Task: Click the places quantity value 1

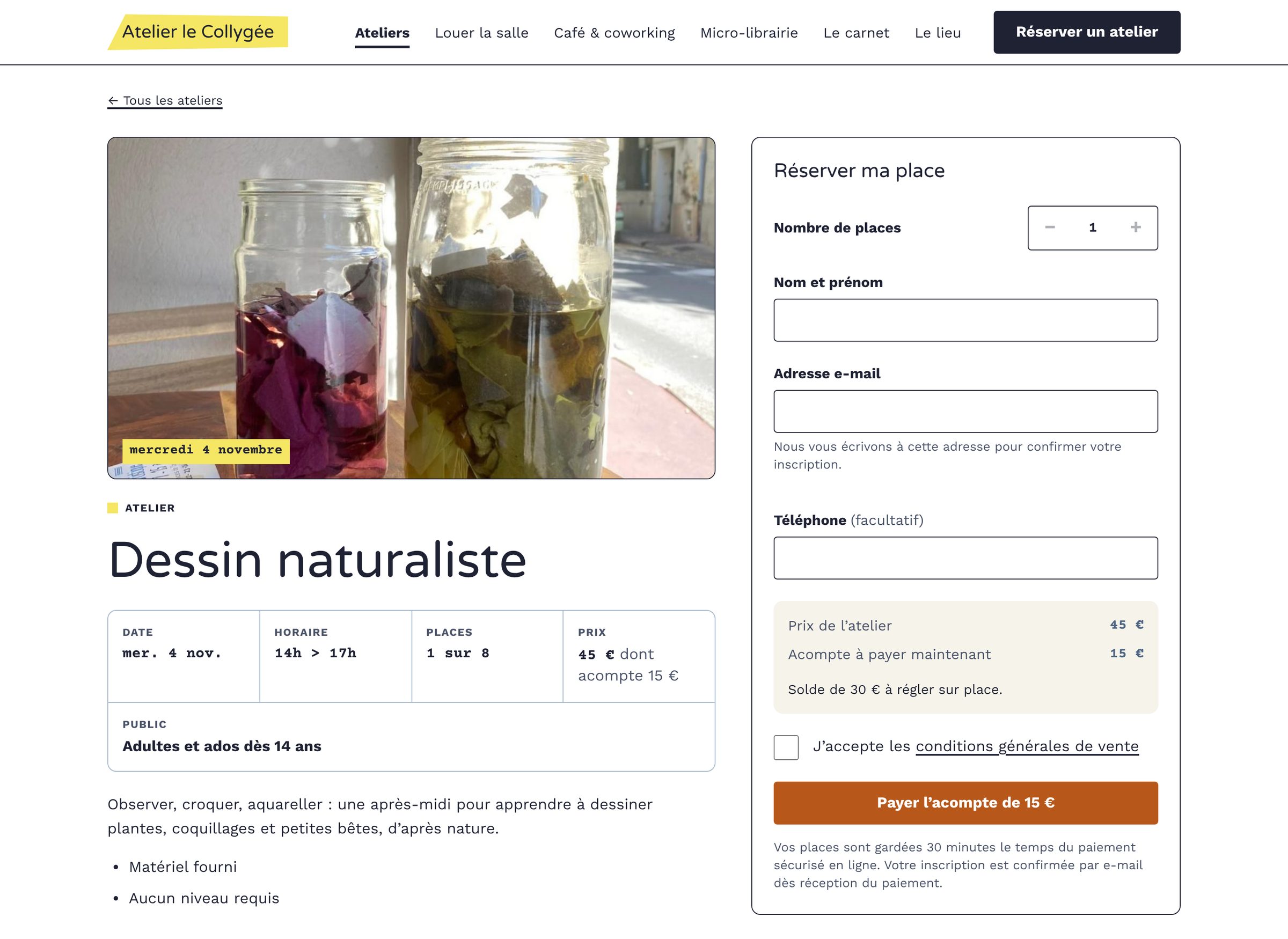Action: tap(1093, 228)
